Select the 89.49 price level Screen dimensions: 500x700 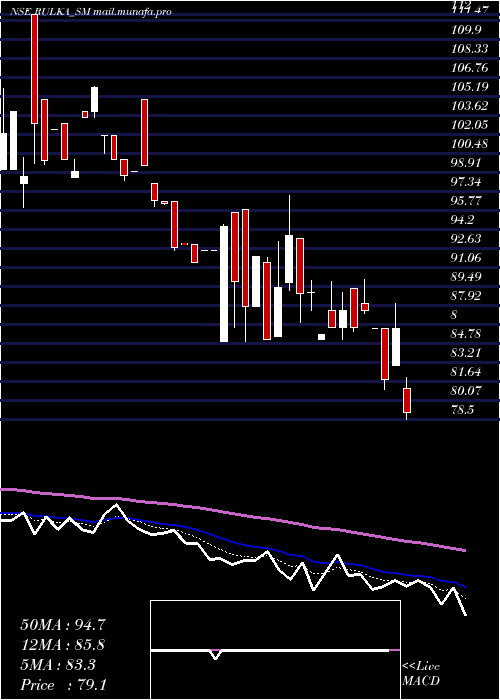(x=466, y=277)
